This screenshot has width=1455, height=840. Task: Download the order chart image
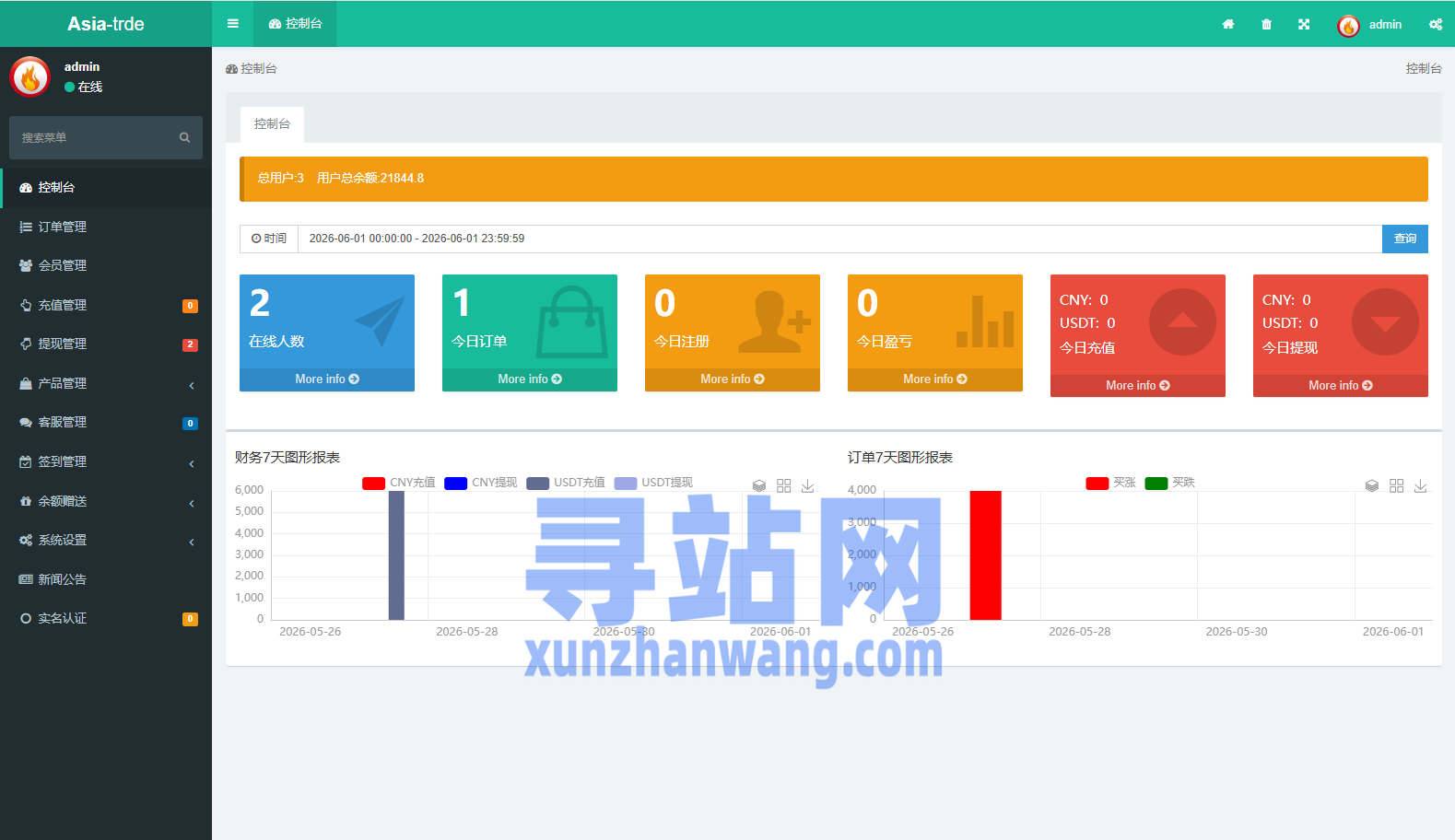point(1421,485)
